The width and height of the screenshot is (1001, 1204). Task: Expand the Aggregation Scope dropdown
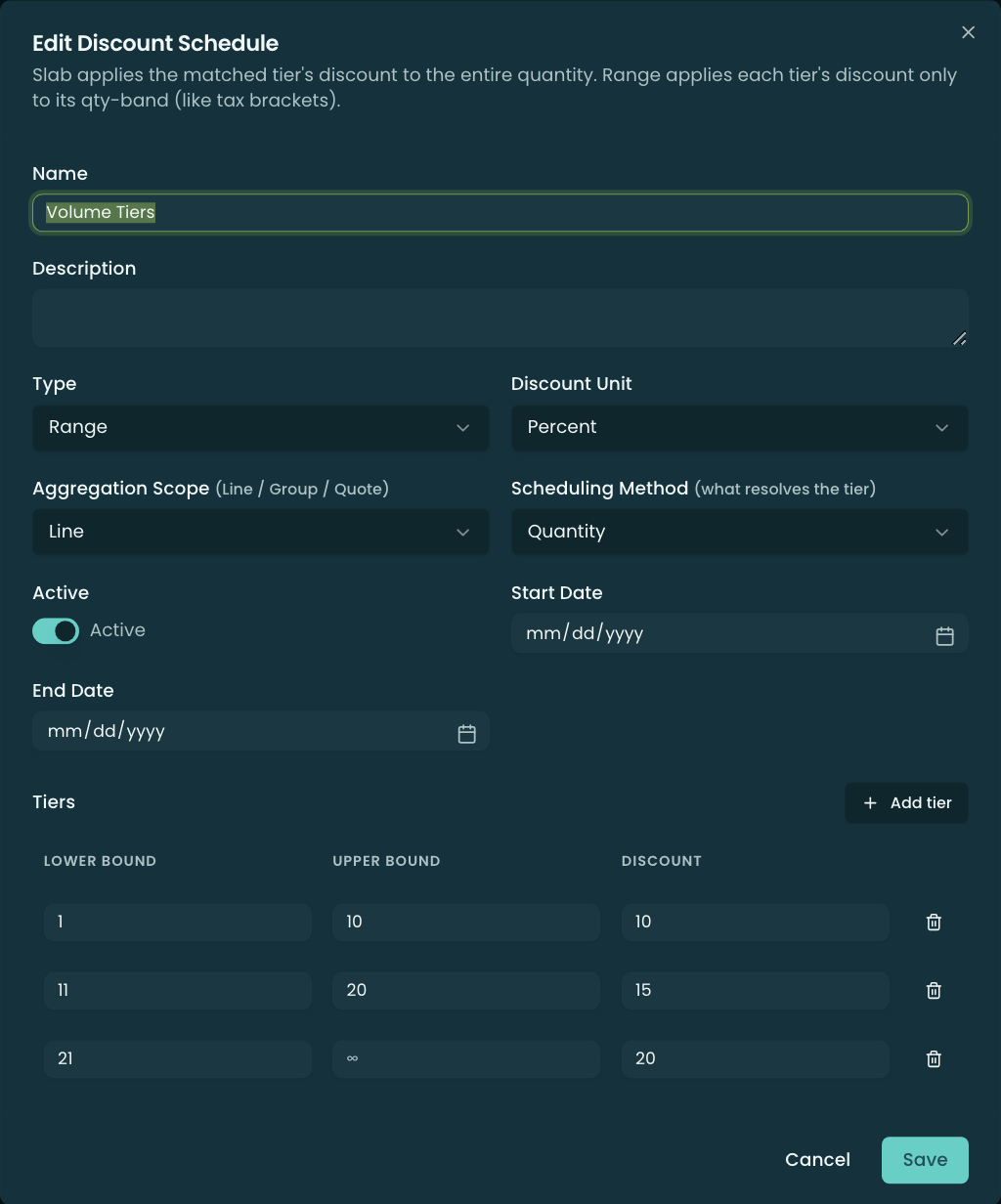point(261,532)
